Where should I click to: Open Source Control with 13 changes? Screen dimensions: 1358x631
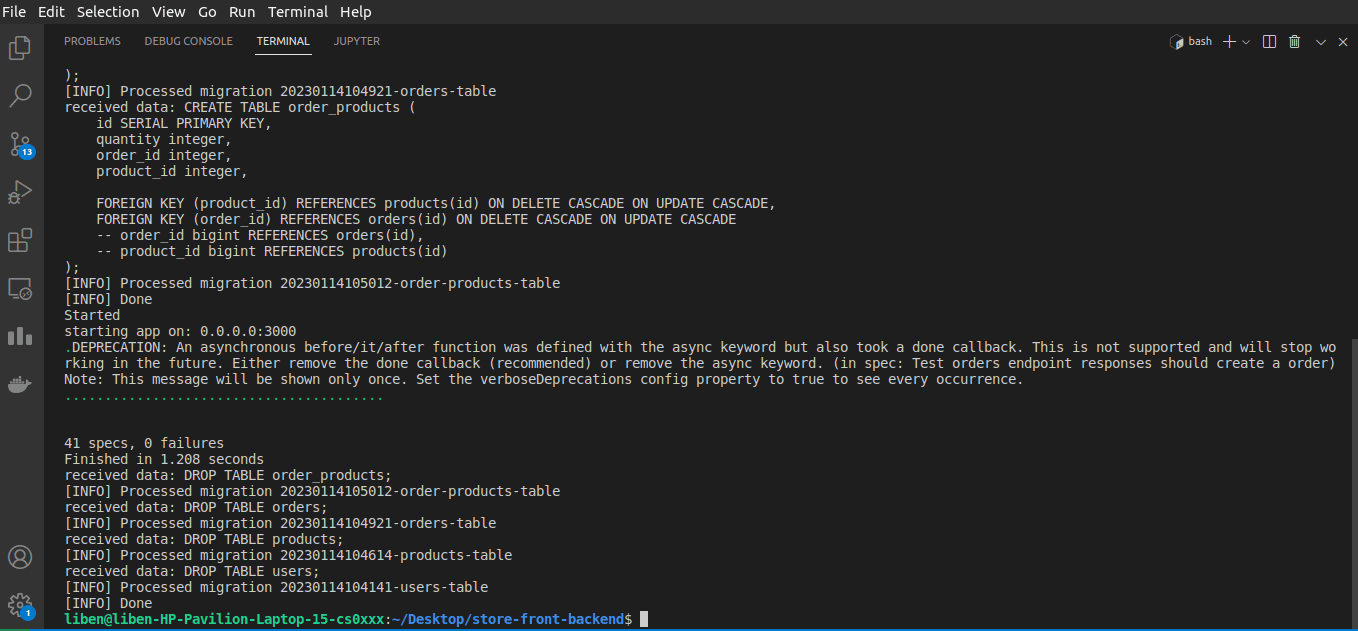coord(20,144)
